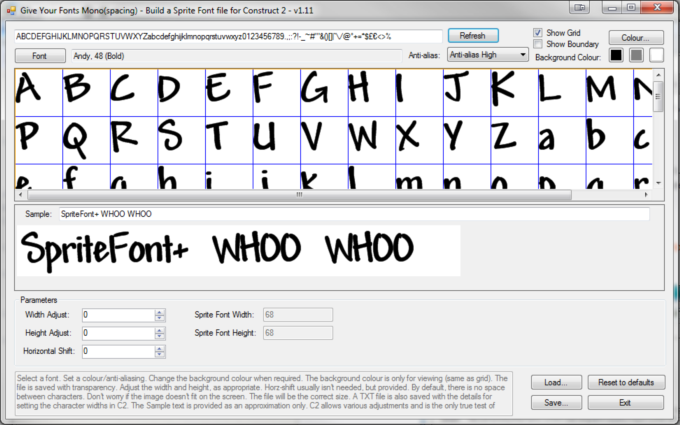Expand the Anti-alias dropdown

click(487, 55)
